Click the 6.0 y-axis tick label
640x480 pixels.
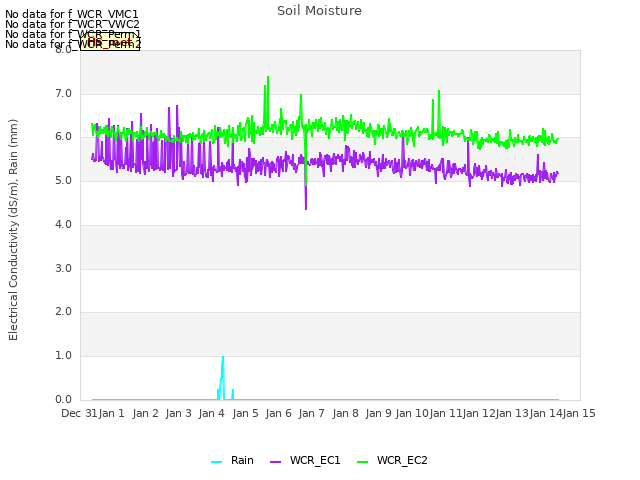pos(63,137)
